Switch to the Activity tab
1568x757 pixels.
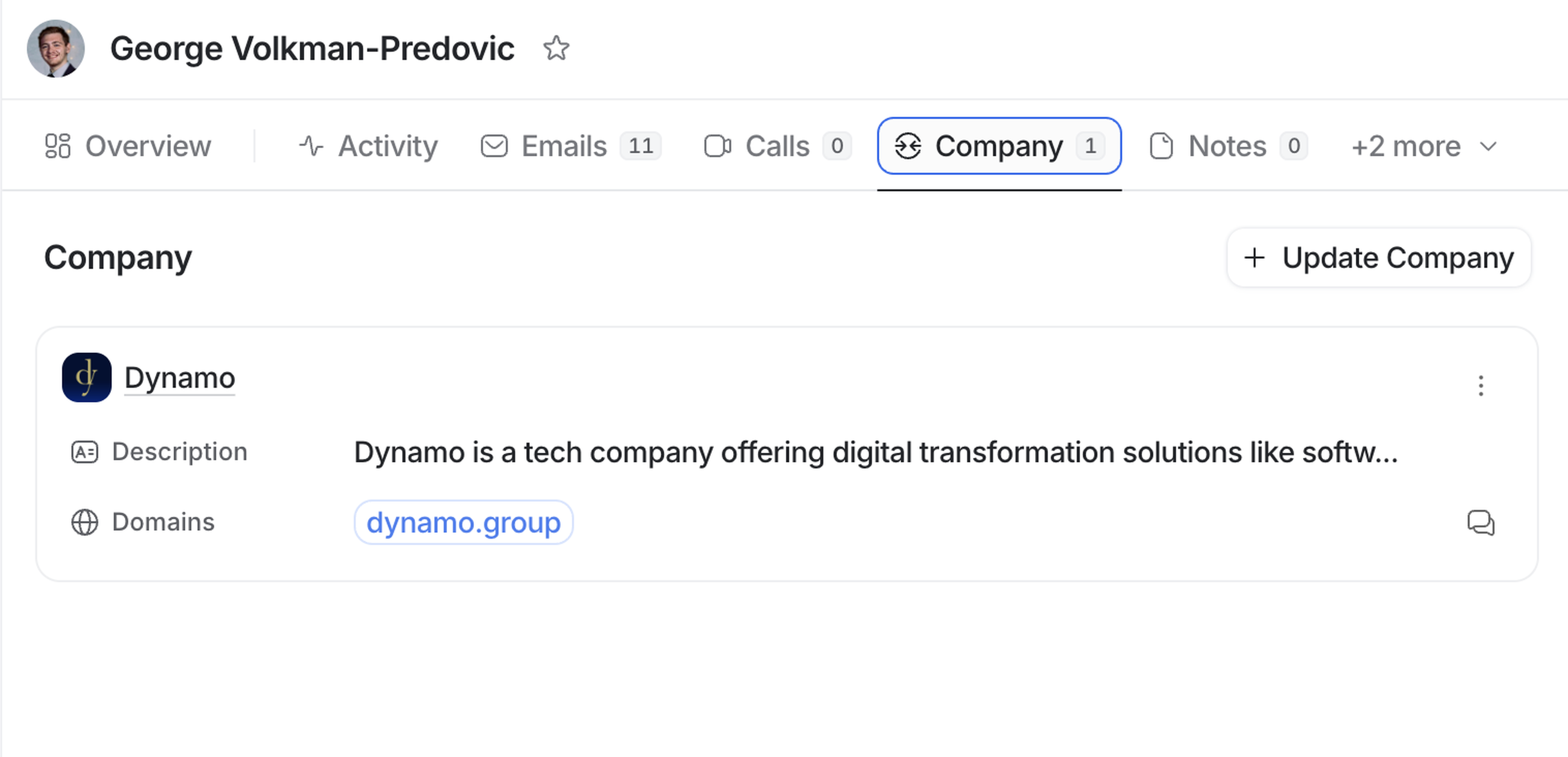[x=368, y=146]
